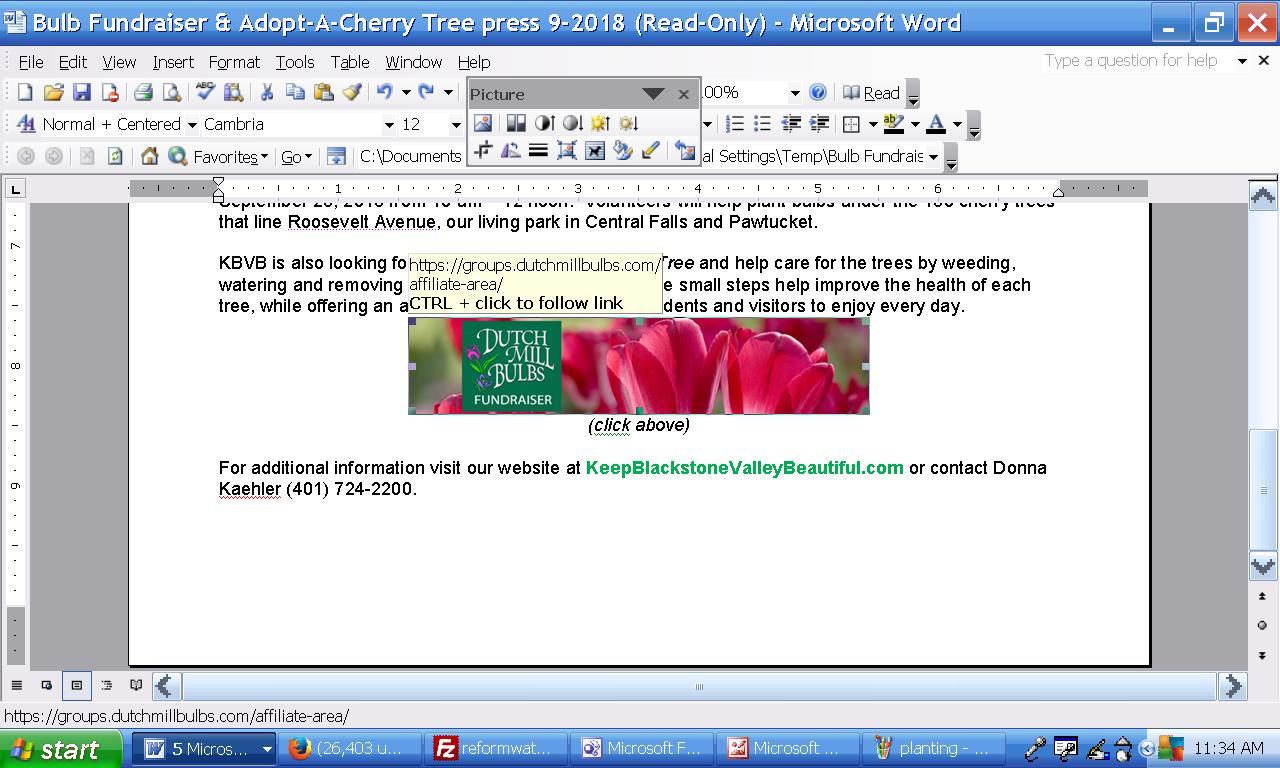The height and width of the screenshot is (768, 1280).
Task: Select the Crop tool in Picture toolbar
Action: 483,151
